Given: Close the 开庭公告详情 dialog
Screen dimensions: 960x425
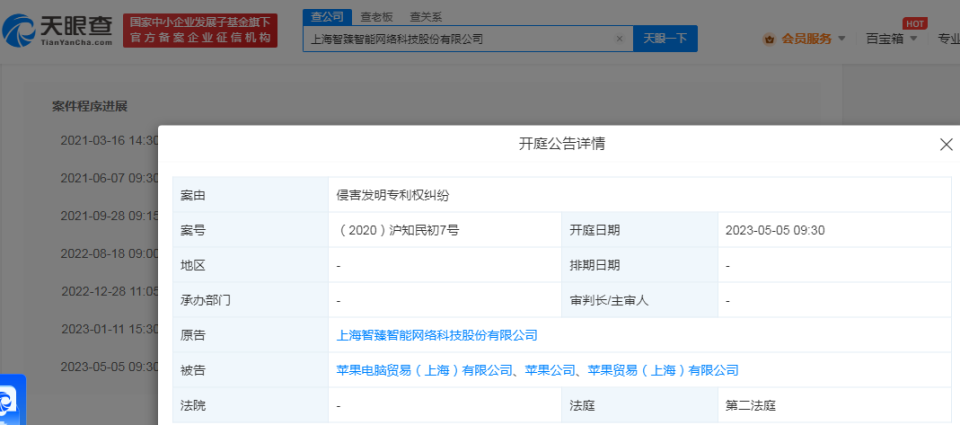Looking at the screenshot, I should pyautogui.click(x=946, y=145).
